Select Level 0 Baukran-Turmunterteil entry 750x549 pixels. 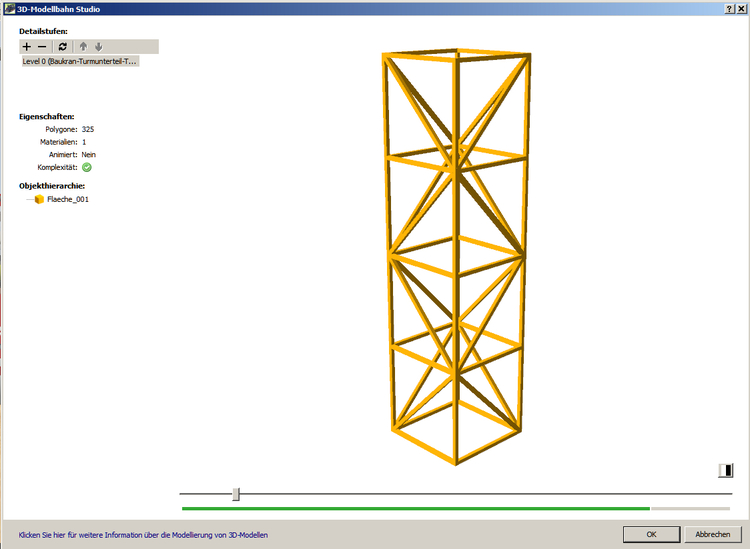pos(80,61)
